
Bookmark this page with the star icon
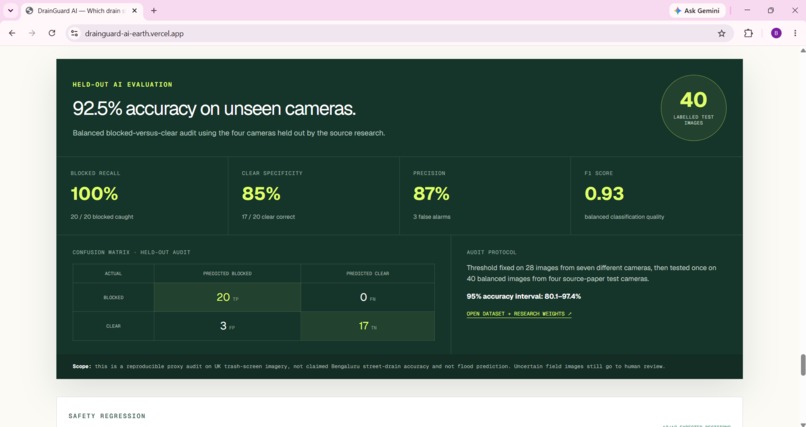[x=721, y=33]
